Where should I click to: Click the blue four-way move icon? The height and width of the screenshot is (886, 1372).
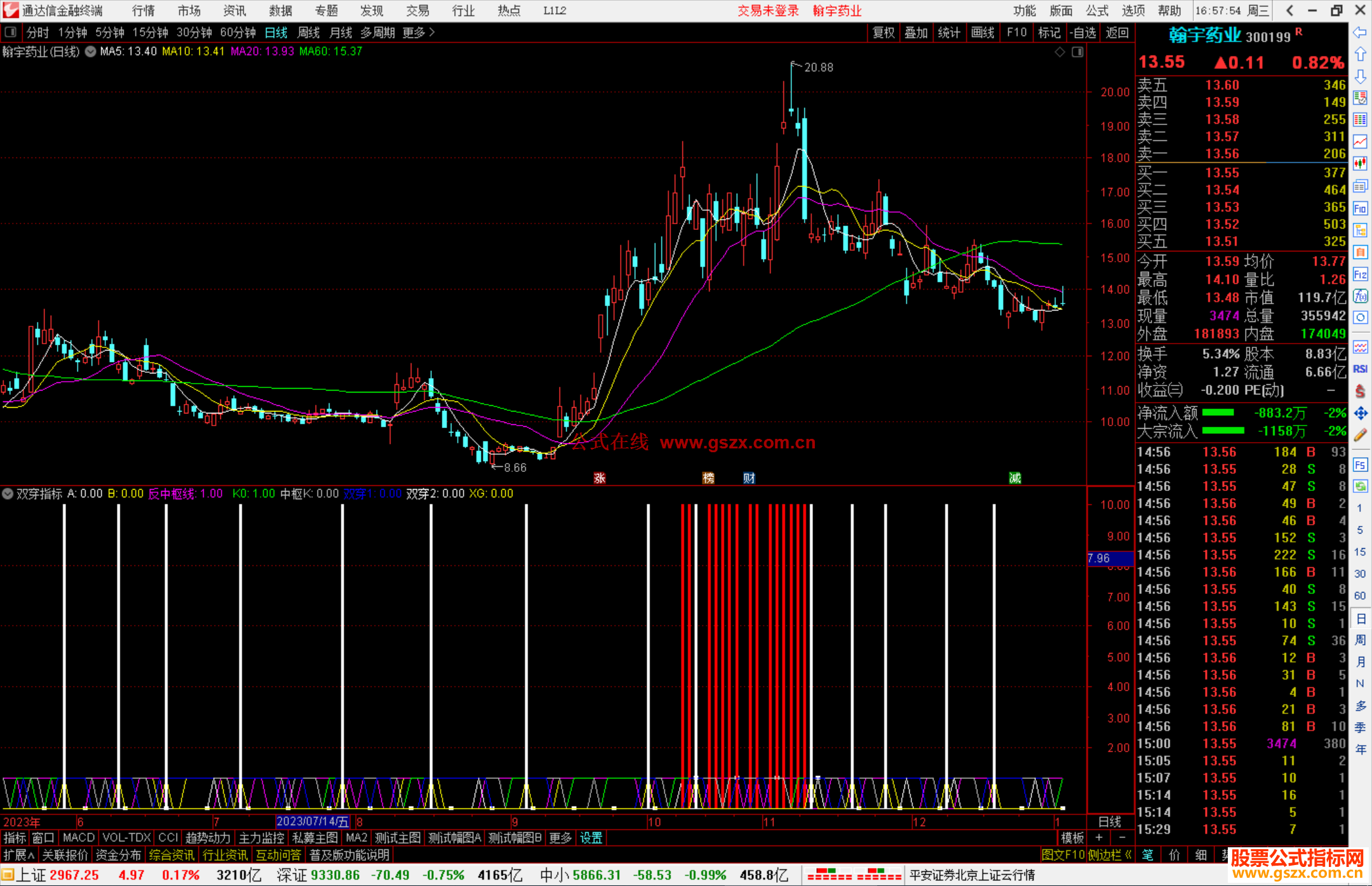click(x=1360, y=413)
